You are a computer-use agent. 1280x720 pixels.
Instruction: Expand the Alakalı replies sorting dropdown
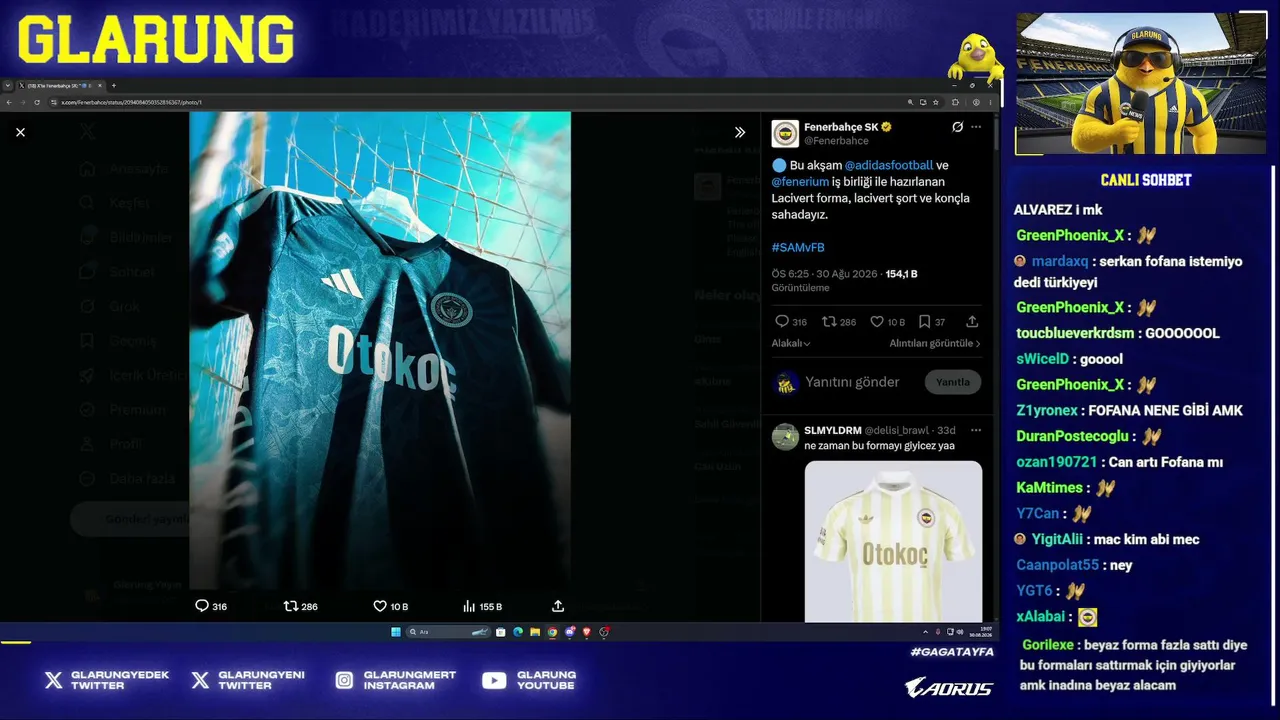coord(791,343)
